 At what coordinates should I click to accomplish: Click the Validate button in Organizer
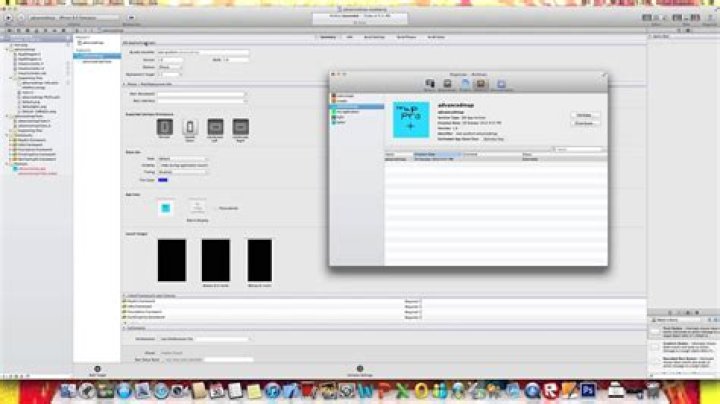[x=584, y=115]
